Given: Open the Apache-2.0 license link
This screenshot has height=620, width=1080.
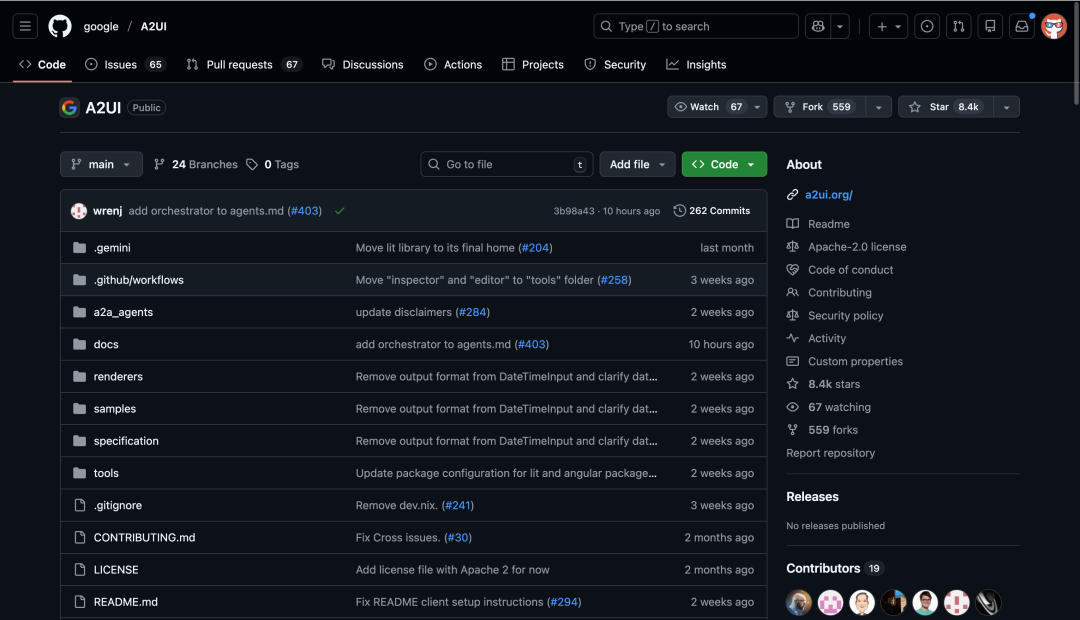Looking at the screenshot, I should click(857, 247).
